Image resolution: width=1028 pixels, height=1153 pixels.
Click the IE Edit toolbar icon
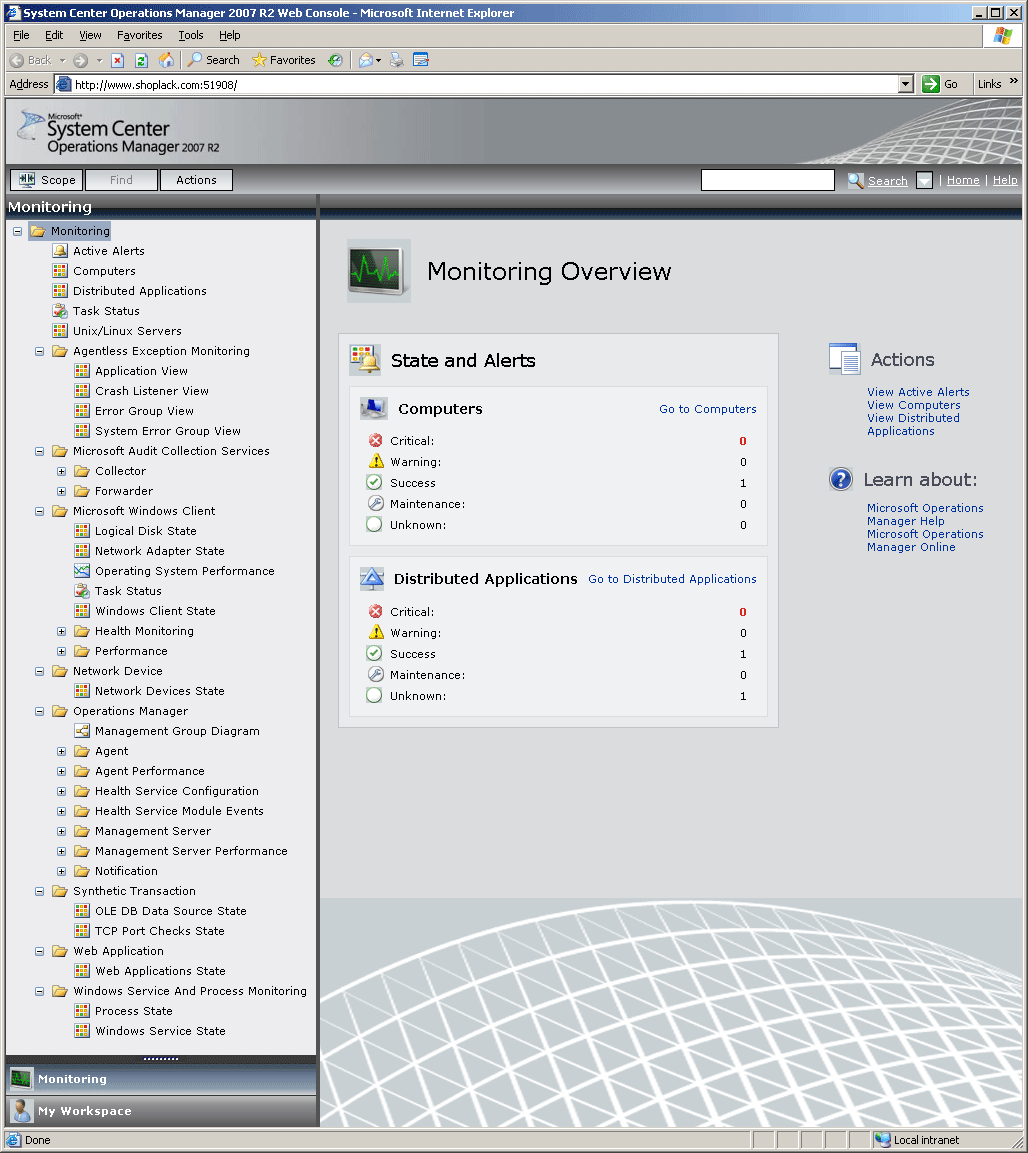click(421, 60)
